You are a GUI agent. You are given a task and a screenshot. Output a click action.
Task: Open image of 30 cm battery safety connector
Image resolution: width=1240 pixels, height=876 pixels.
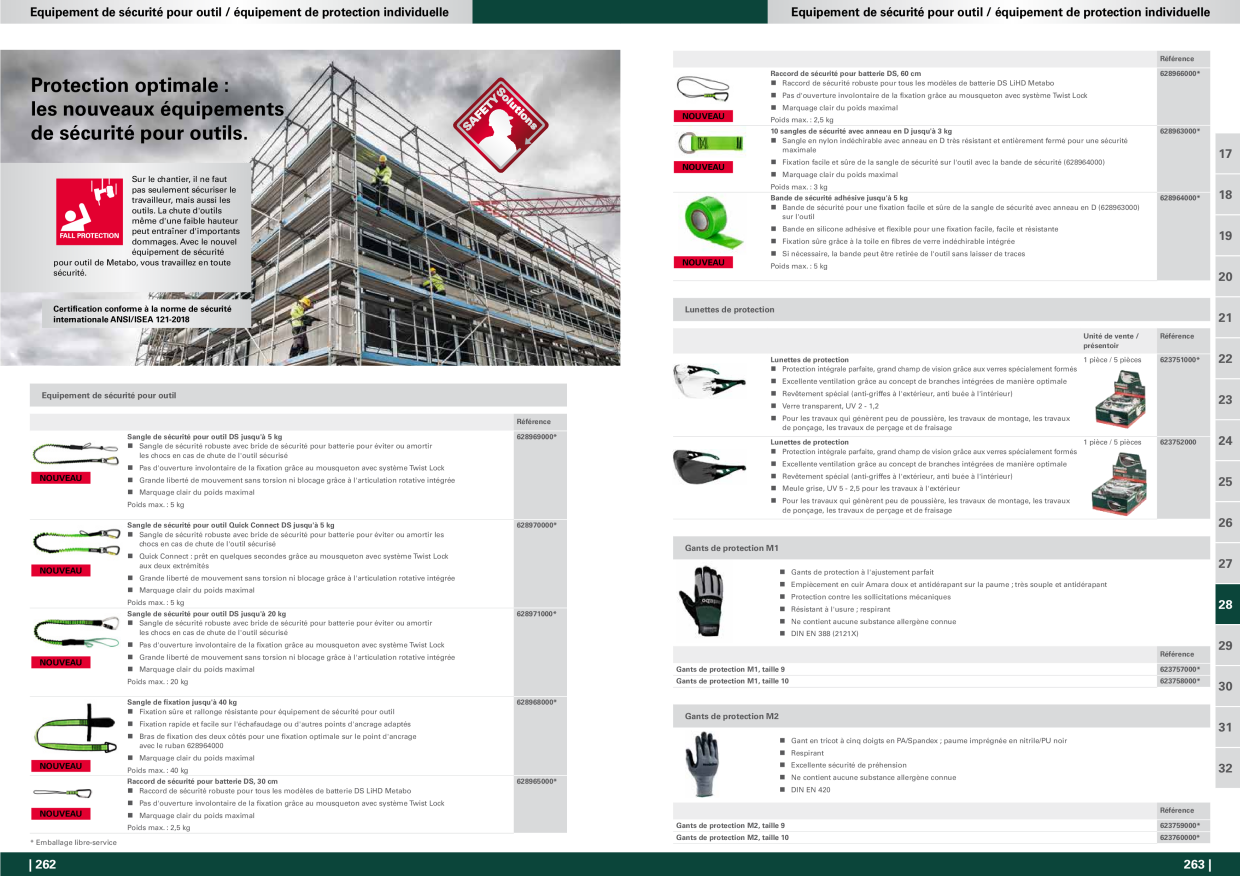(64, 794)
